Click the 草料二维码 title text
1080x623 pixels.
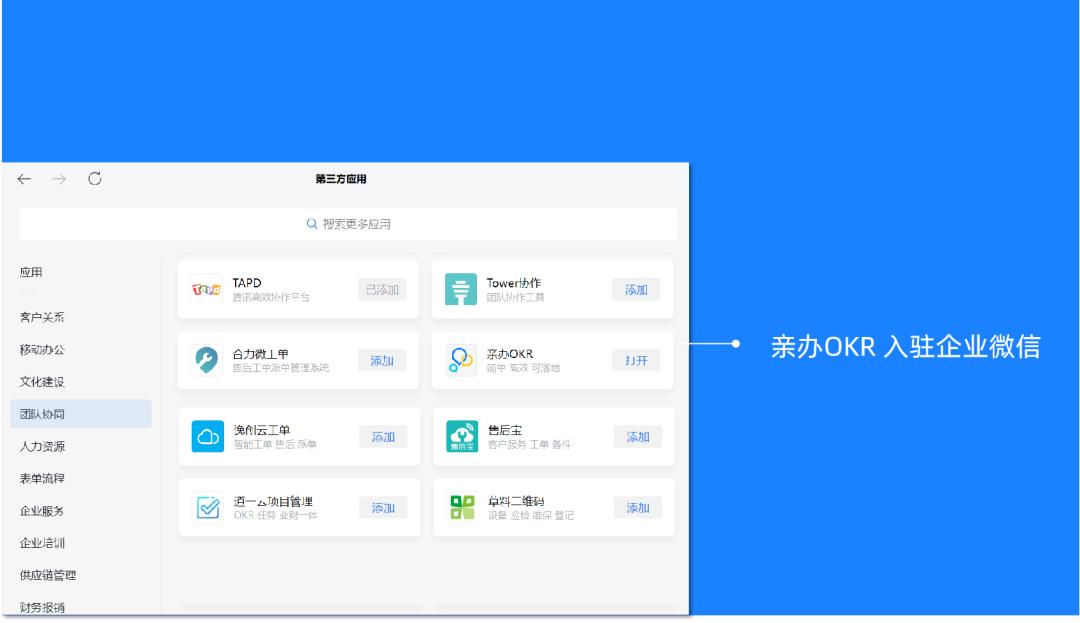516,501
